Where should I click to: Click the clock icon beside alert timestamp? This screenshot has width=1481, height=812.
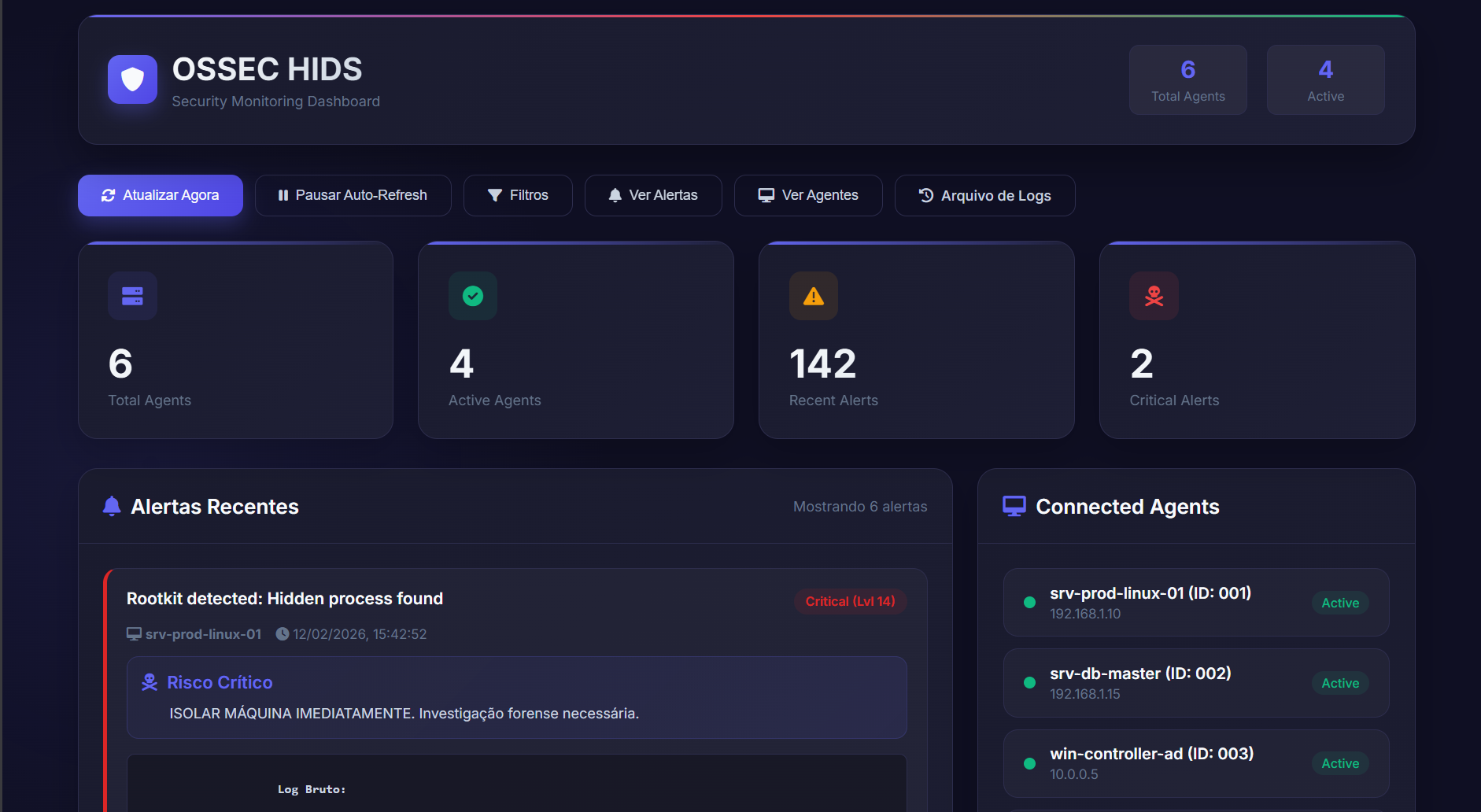click(x=283, y=634)
